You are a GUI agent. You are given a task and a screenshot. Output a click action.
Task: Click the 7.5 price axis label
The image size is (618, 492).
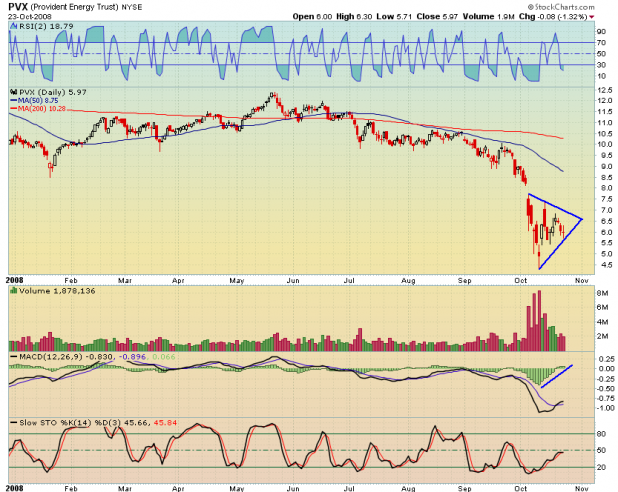click(x=606, y=199)
